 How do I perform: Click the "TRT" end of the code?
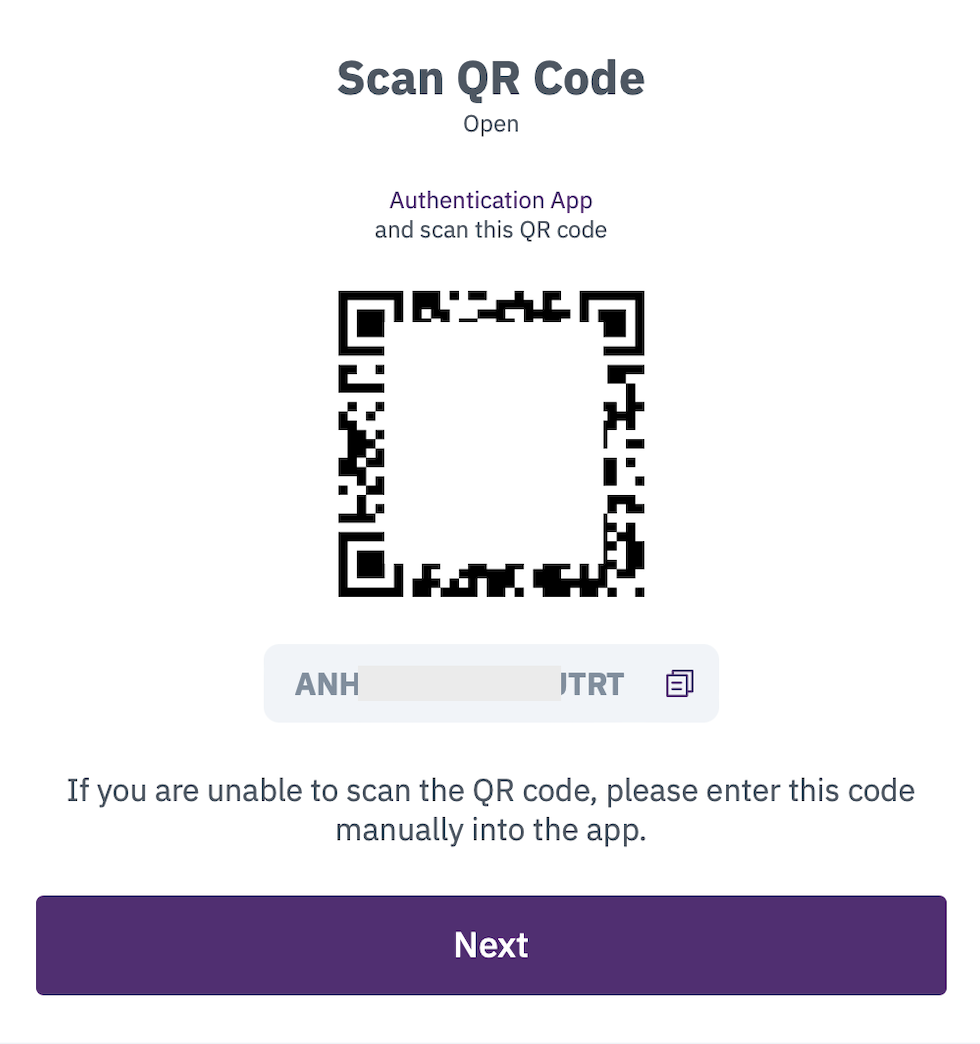pyautogui.click(x=595, y=684)
